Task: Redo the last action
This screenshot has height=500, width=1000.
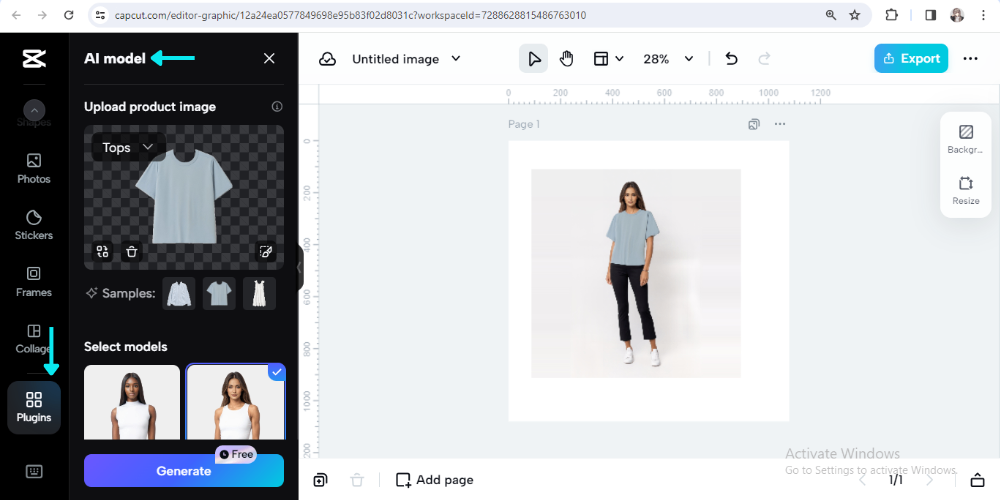Action: [x=764, y=59]
